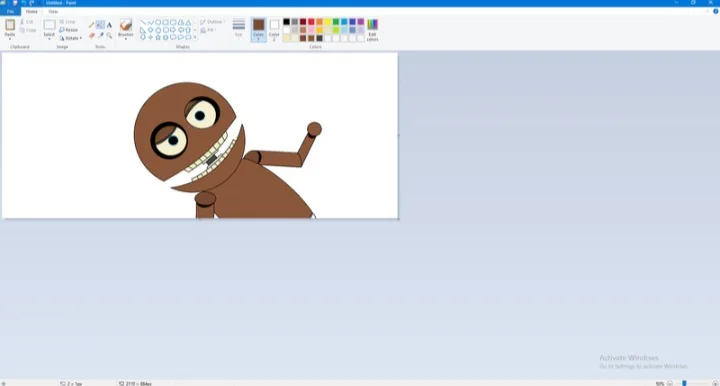Choose the Diamond shape

(x=150, y=30)
